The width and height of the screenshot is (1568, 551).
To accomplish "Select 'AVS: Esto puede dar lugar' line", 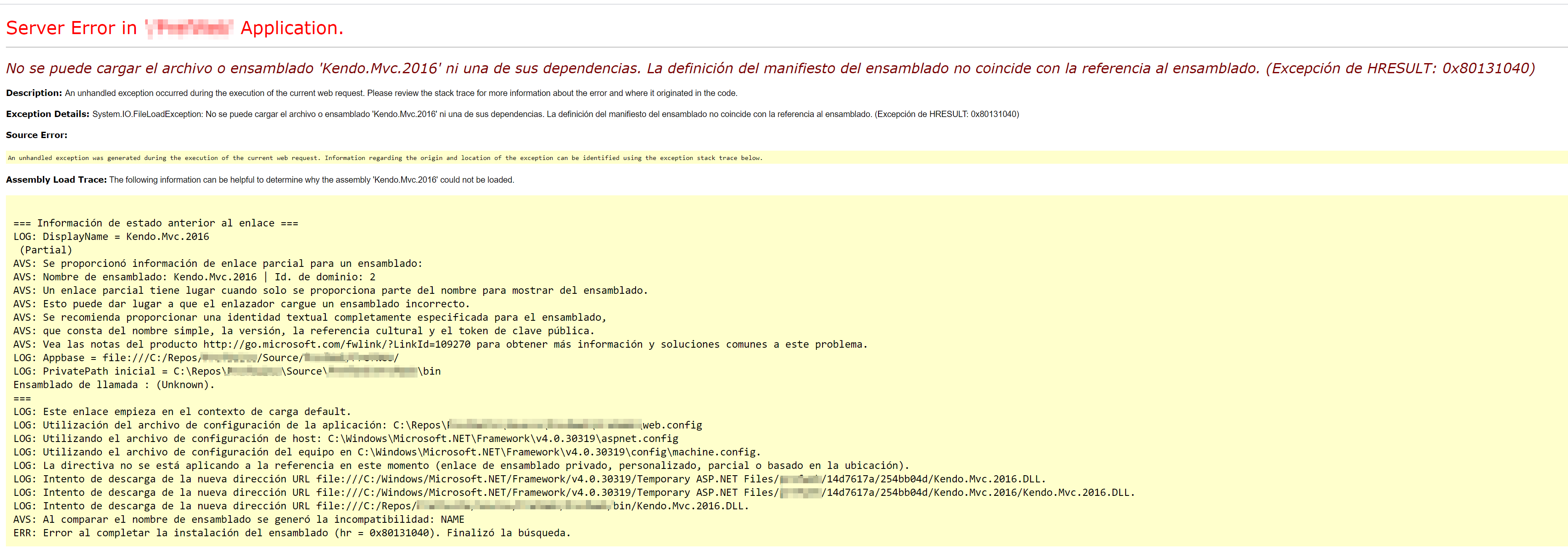I will tap(242, 304).
